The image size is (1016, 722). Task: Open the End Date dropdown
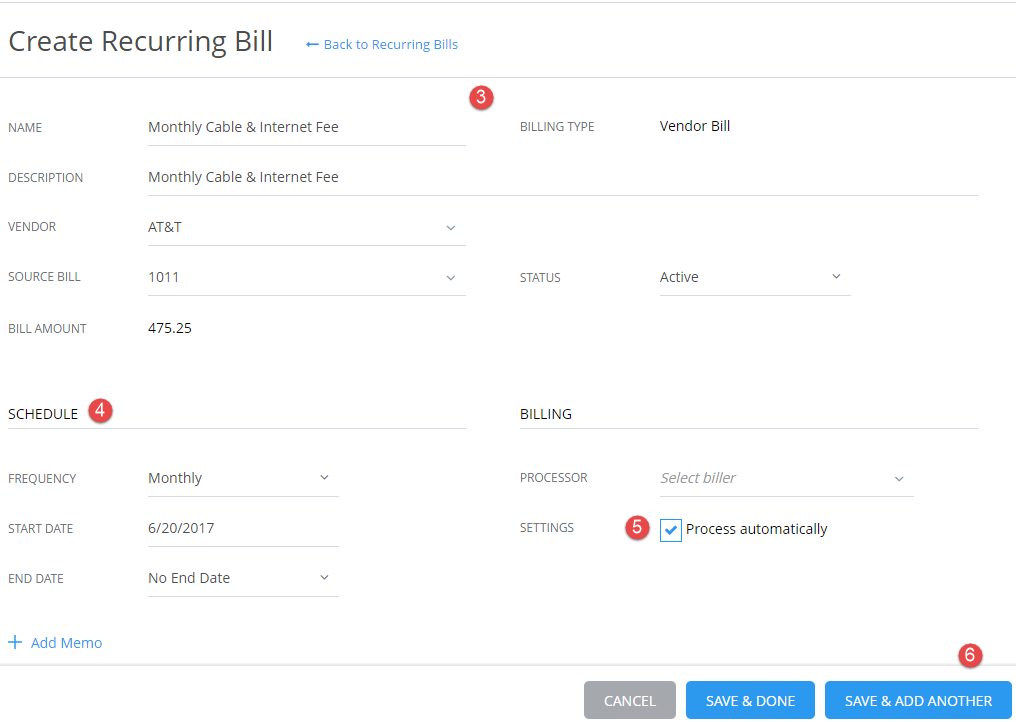[x=243, y=578]
